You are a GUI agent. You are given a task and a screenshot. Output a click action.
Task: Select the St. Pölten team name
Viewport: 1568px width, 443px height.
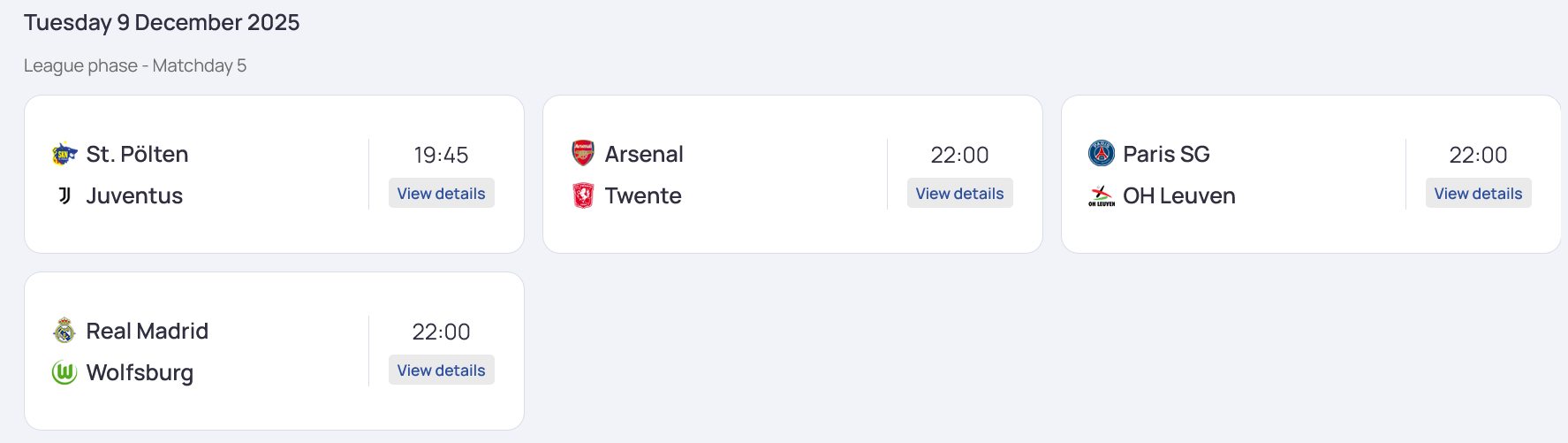point(137,155)
